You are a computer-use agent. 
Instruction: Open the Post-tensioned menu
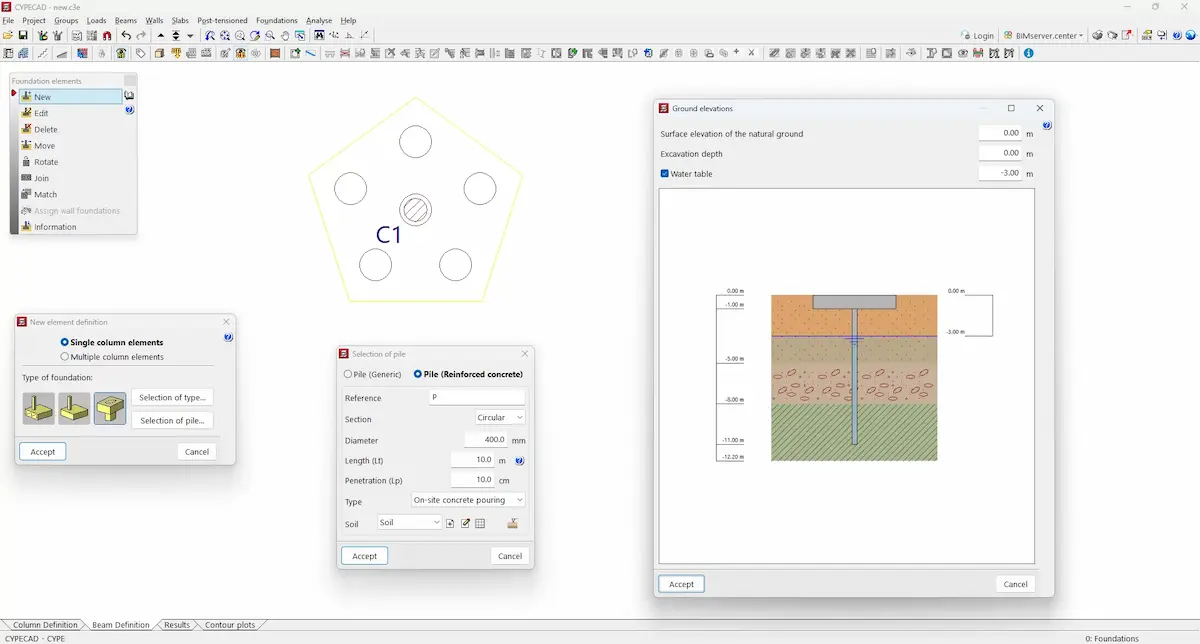click(x=220, y=20)
